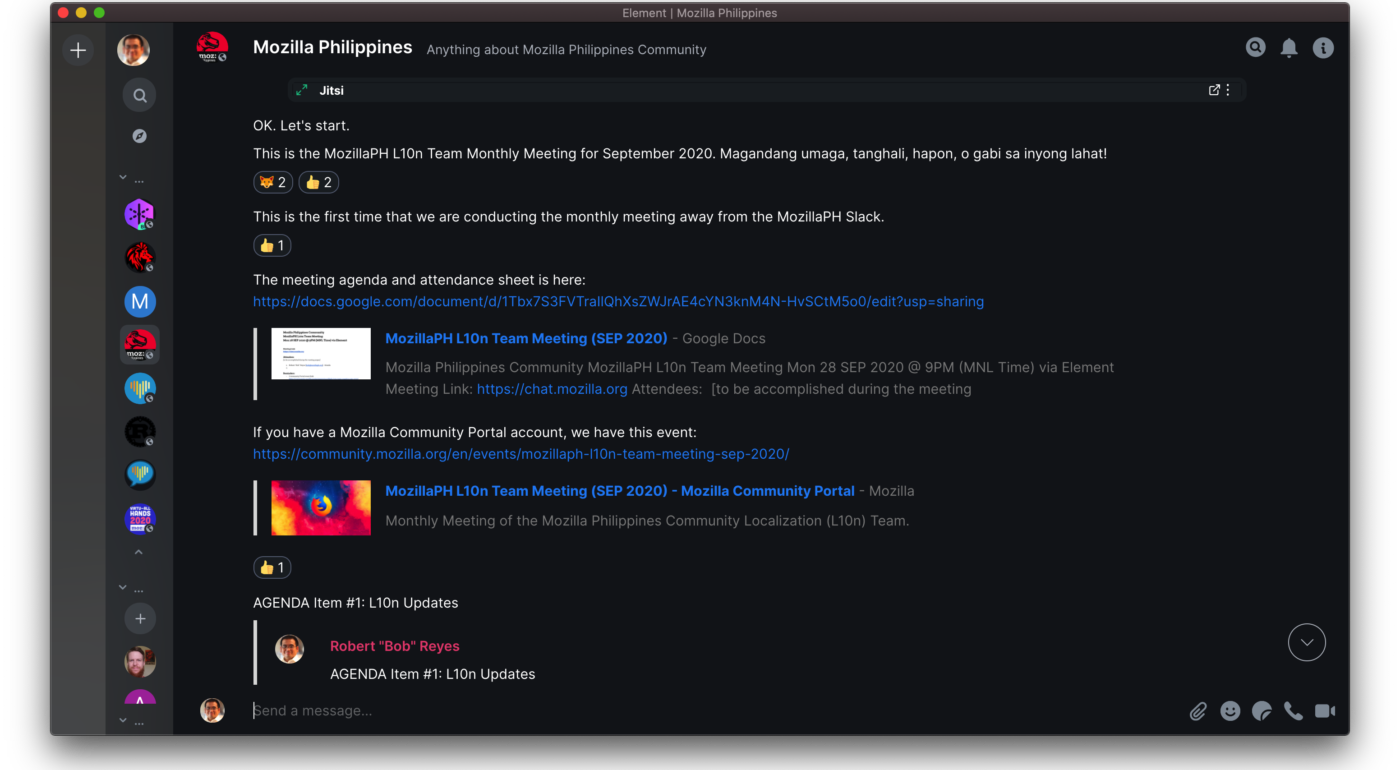1400x770 pixels.
Task: Open the emoji picker smiley icon
Action: pos(1230,711)
